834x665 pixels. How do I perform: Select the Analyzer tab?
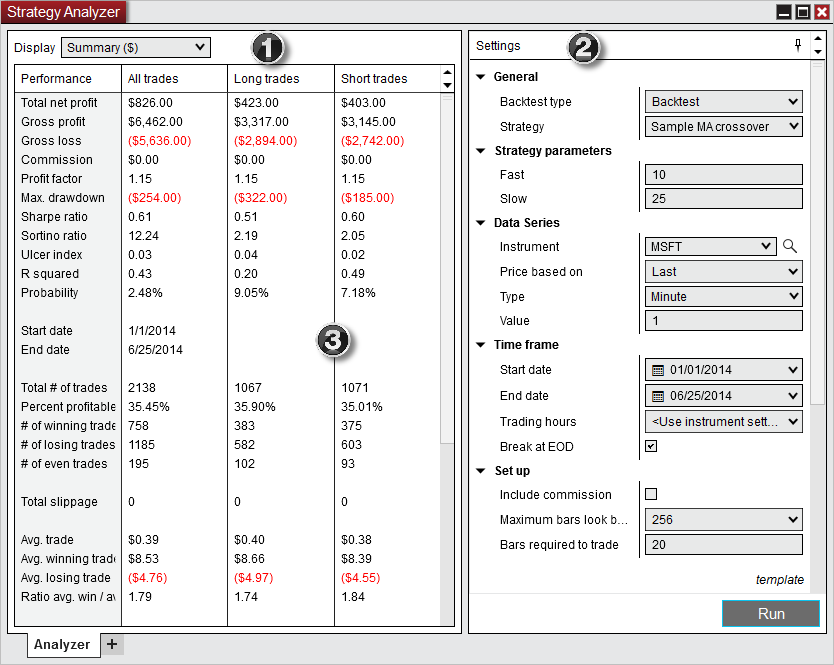click(x=62, y=644)
